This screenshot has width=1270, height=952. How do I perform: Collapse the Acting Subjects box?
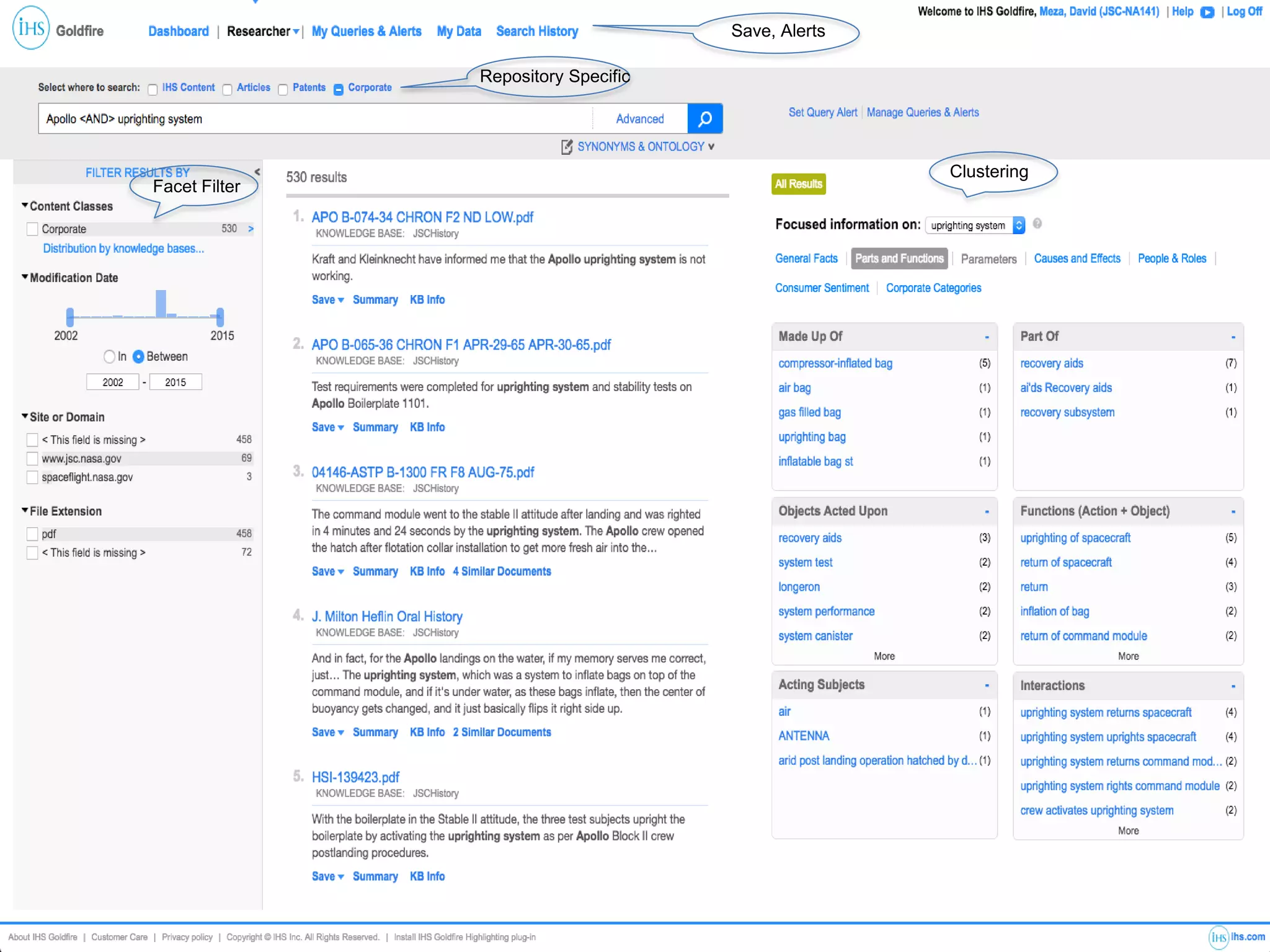987,685
